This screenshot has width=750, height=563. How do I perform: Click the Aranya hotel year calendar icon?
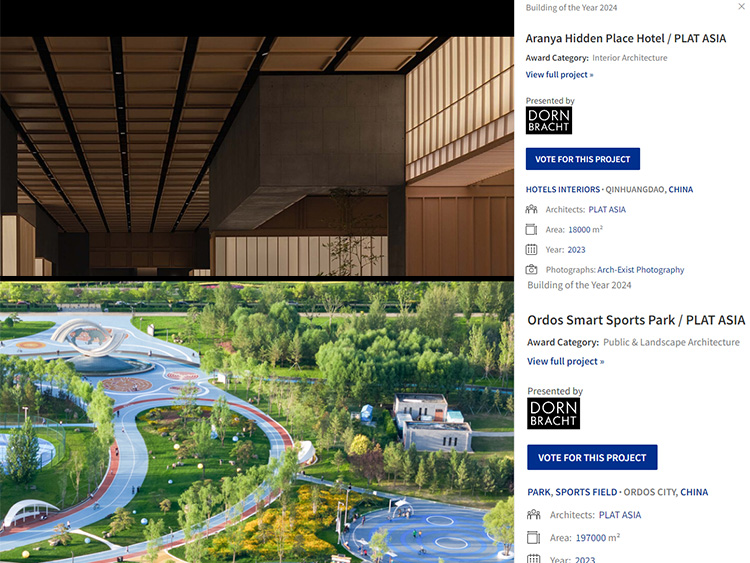[x=531, y=249]
